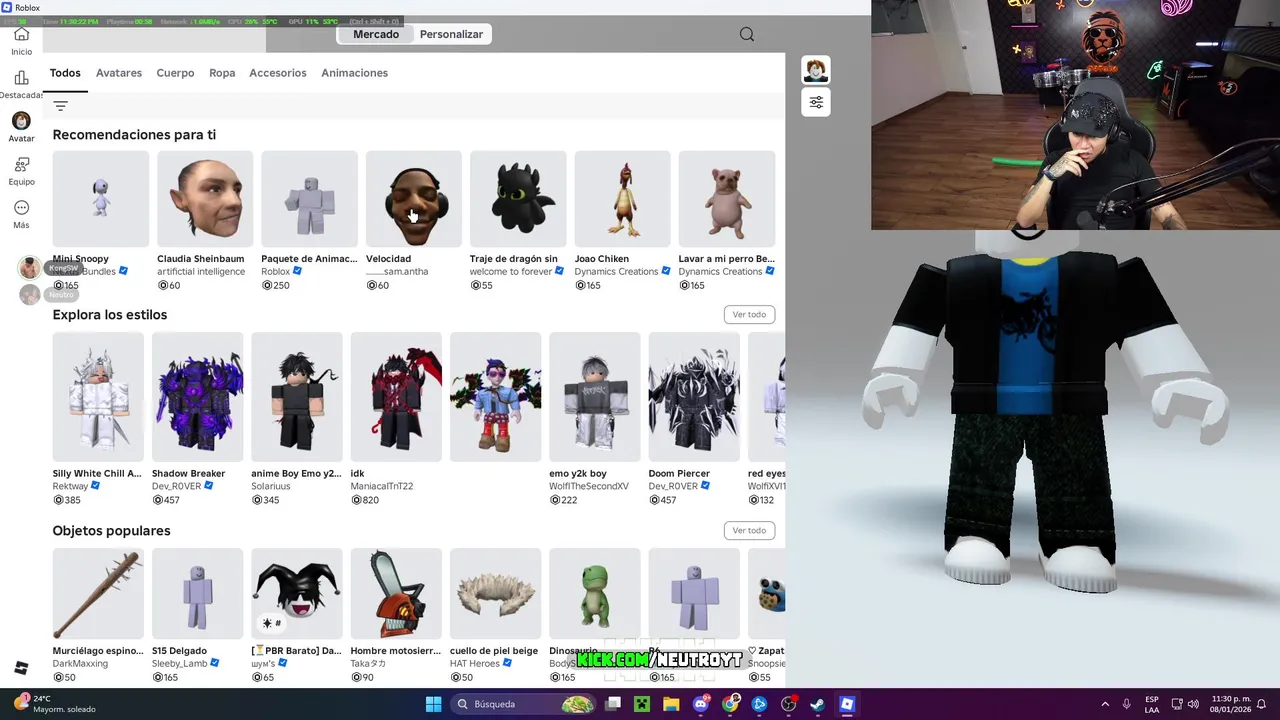Screen dimensions: 1280x720
Task: Open File Explorer from the taskbar
Action: click(671, 704)
